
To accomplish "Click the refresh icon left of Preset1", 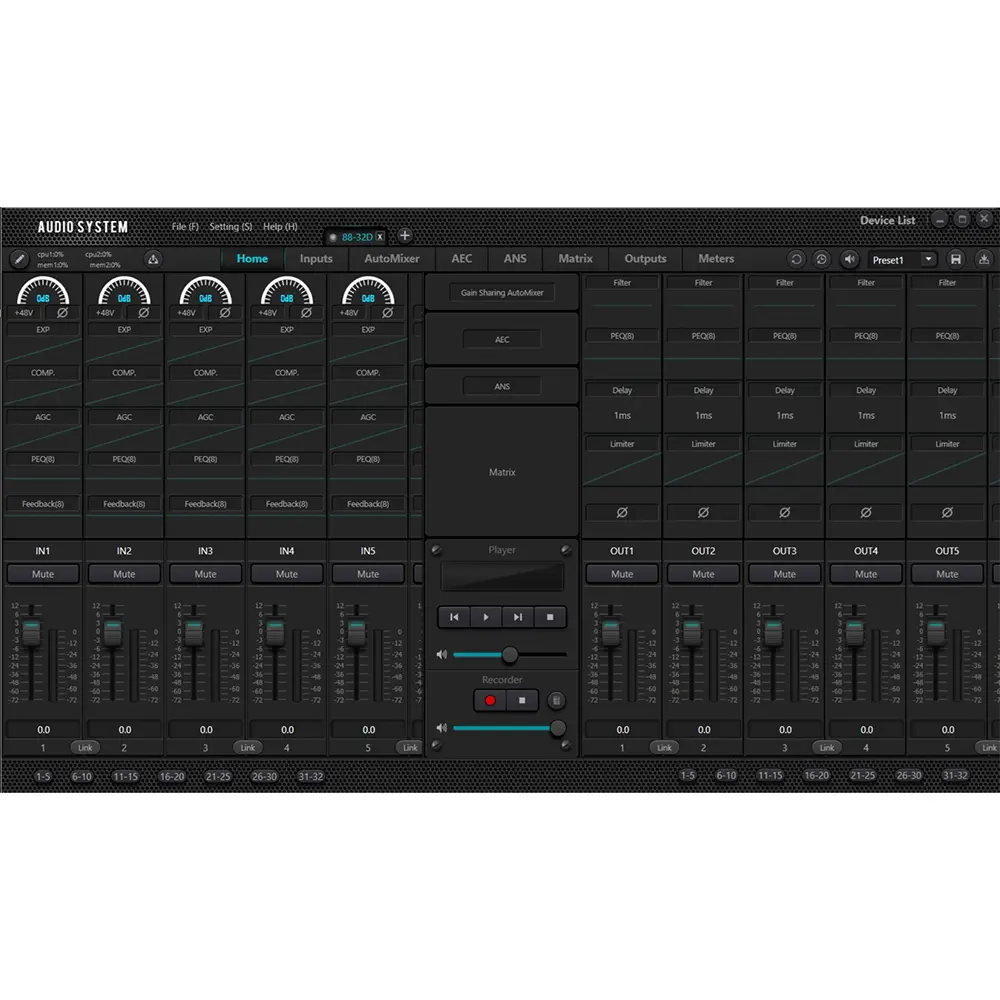I will tap(796, 259).
